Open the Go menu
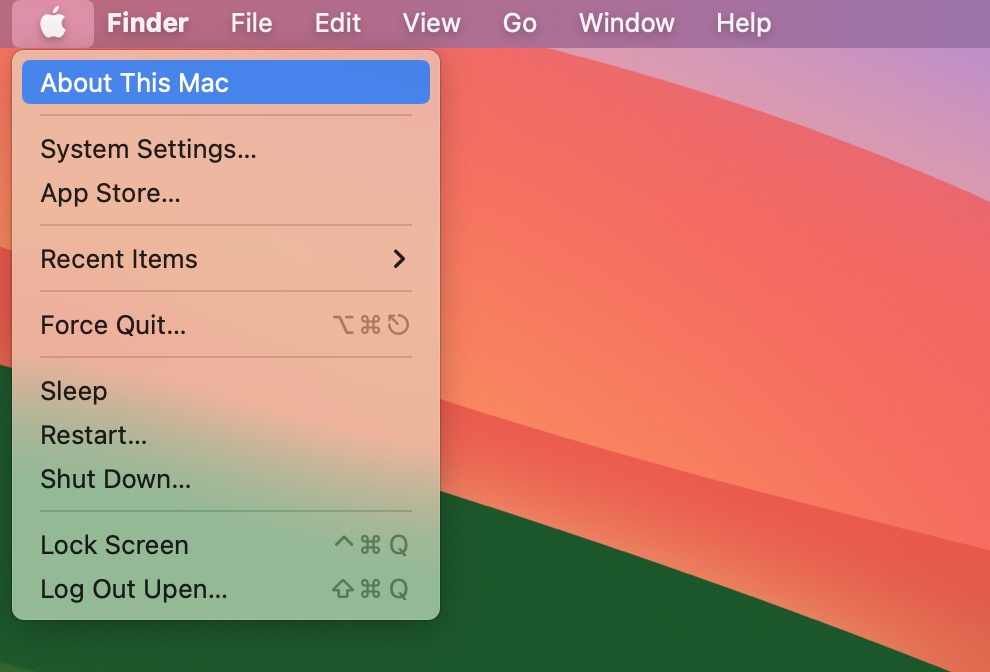 pyautogui.click(x=520, y=23)
